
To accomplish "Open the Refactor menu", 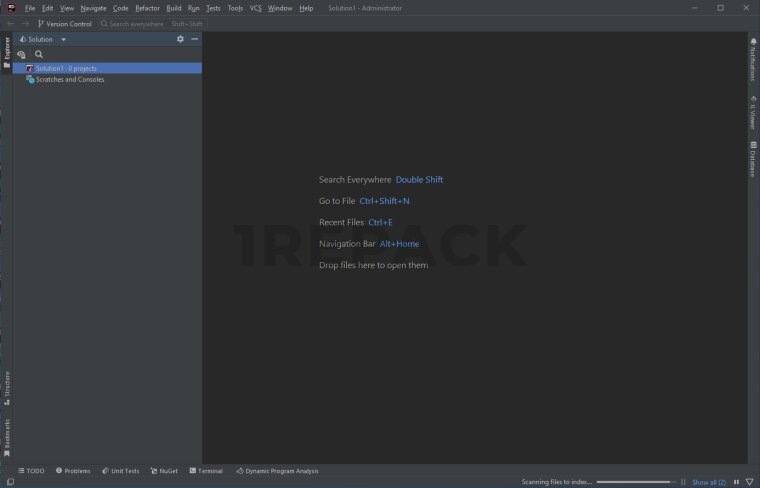I will [x=147, y=8].
